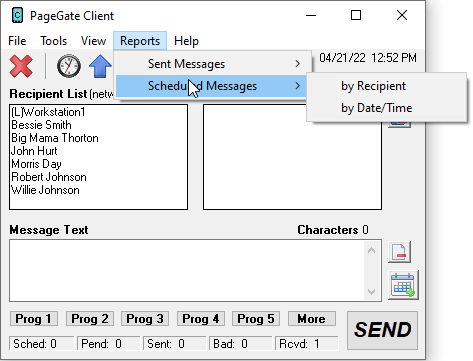473x361 pixels.
Task: Open the Tools menu
Action: tap(53, 41)
